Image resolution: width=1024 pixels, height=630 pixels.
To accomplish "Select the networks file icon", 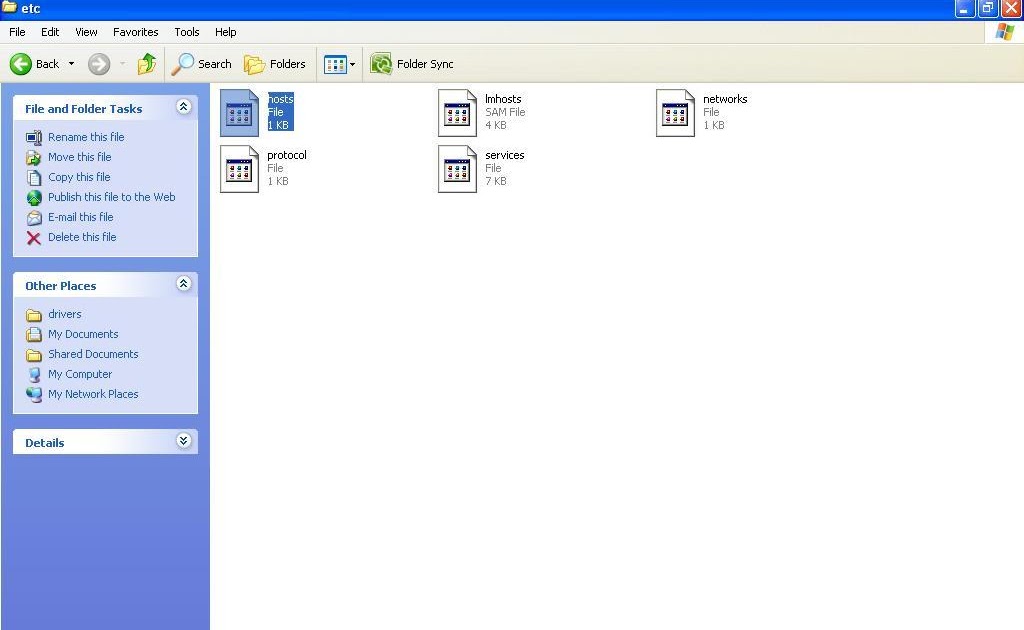I will pyautogui.click(x=675, y=113).
